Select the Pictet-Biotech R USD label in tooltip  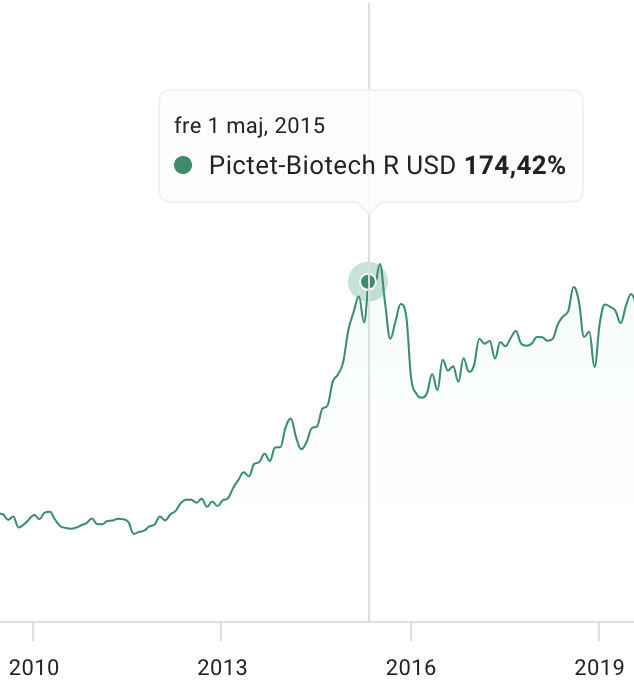click(x=332, y=166)
